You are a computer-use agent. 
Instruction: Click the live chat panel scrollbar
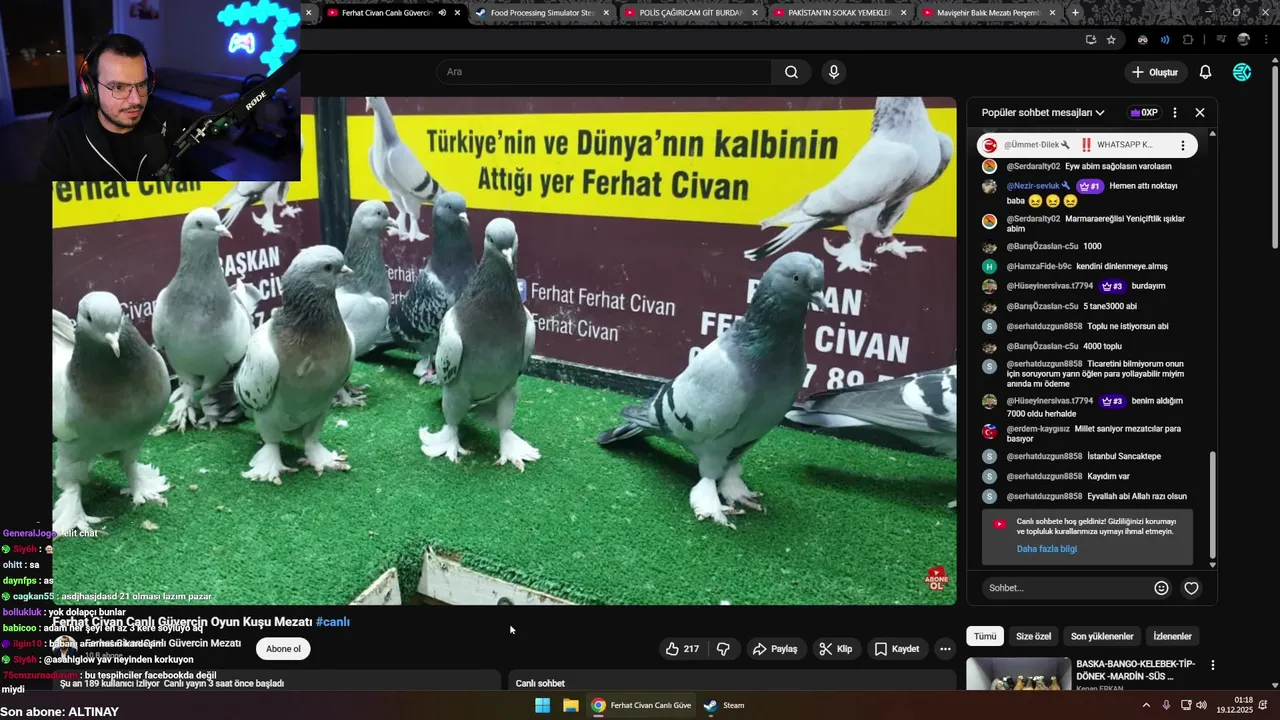point(1212,506)
